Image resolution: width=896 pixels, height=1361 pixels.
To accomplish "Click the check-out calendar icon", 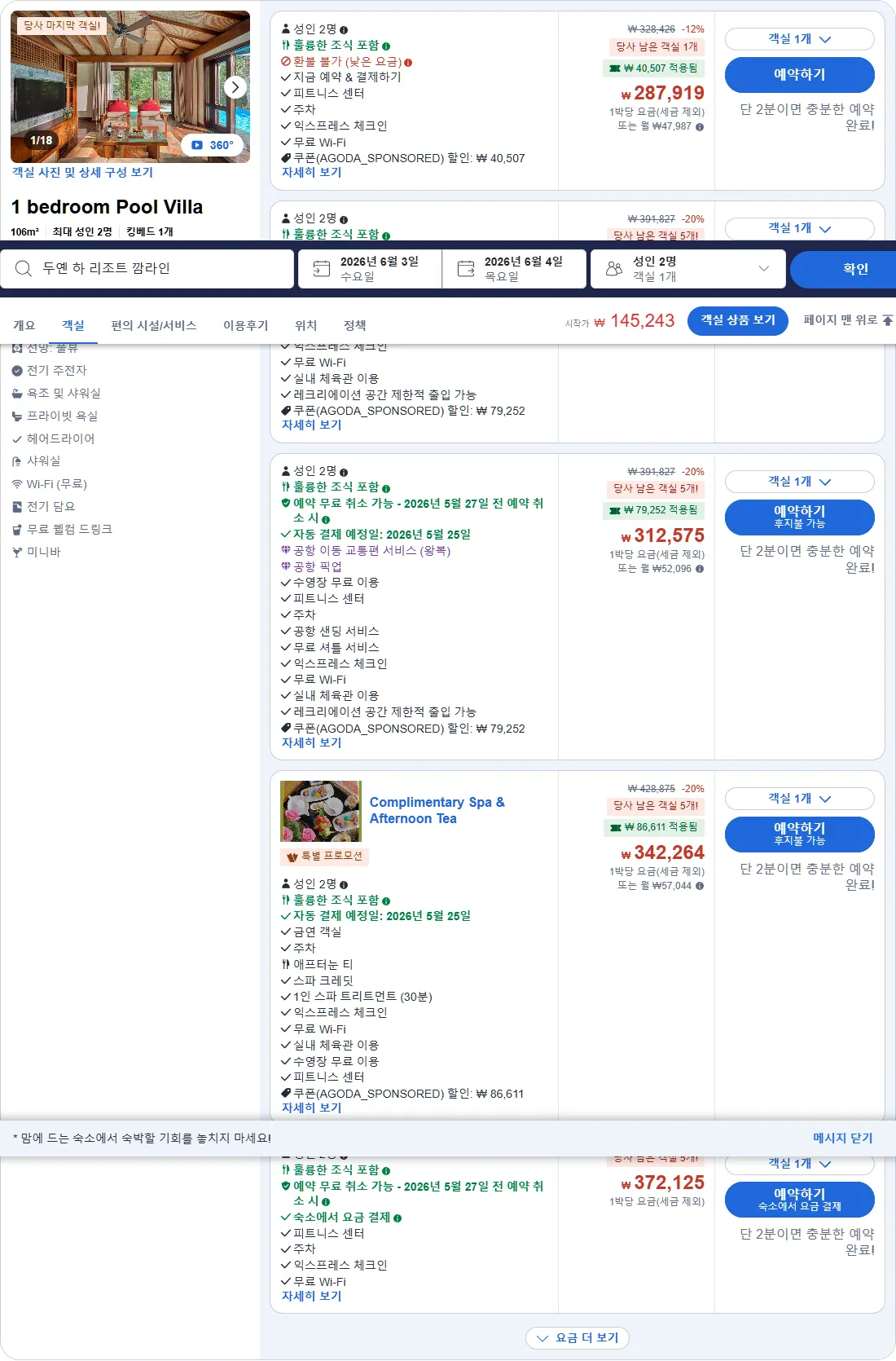I will 466,268.
